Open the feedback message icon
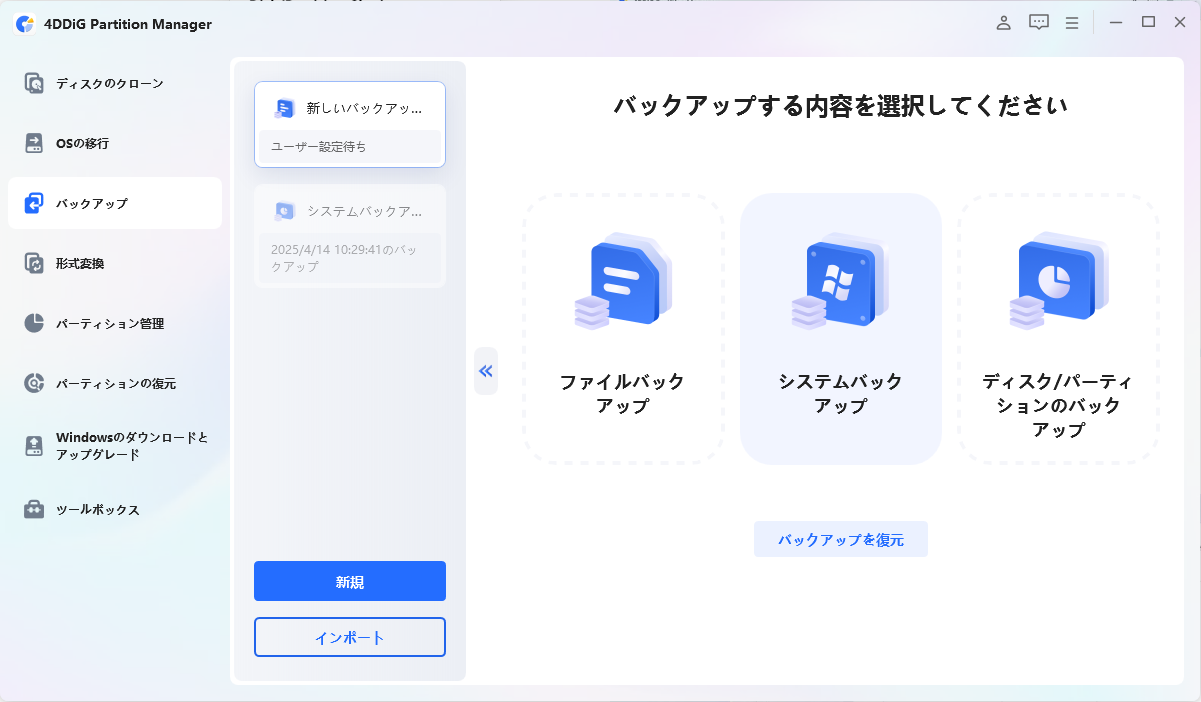Image resolution: width=1201 pixels, height=702 pixels. tap(1039, 23)
